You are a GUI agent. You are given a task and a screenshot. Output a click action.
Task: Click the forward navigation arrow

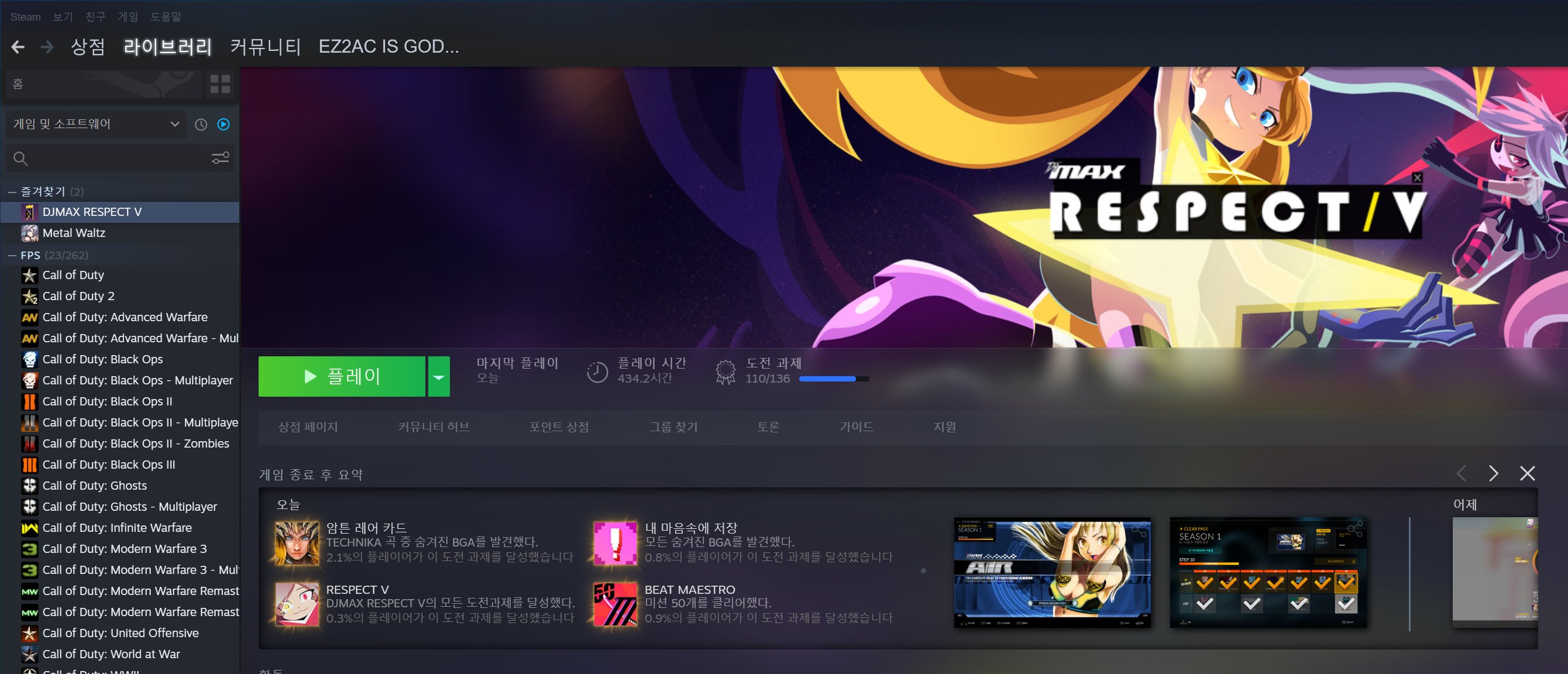pyautogui.click(x=47, y=47)
